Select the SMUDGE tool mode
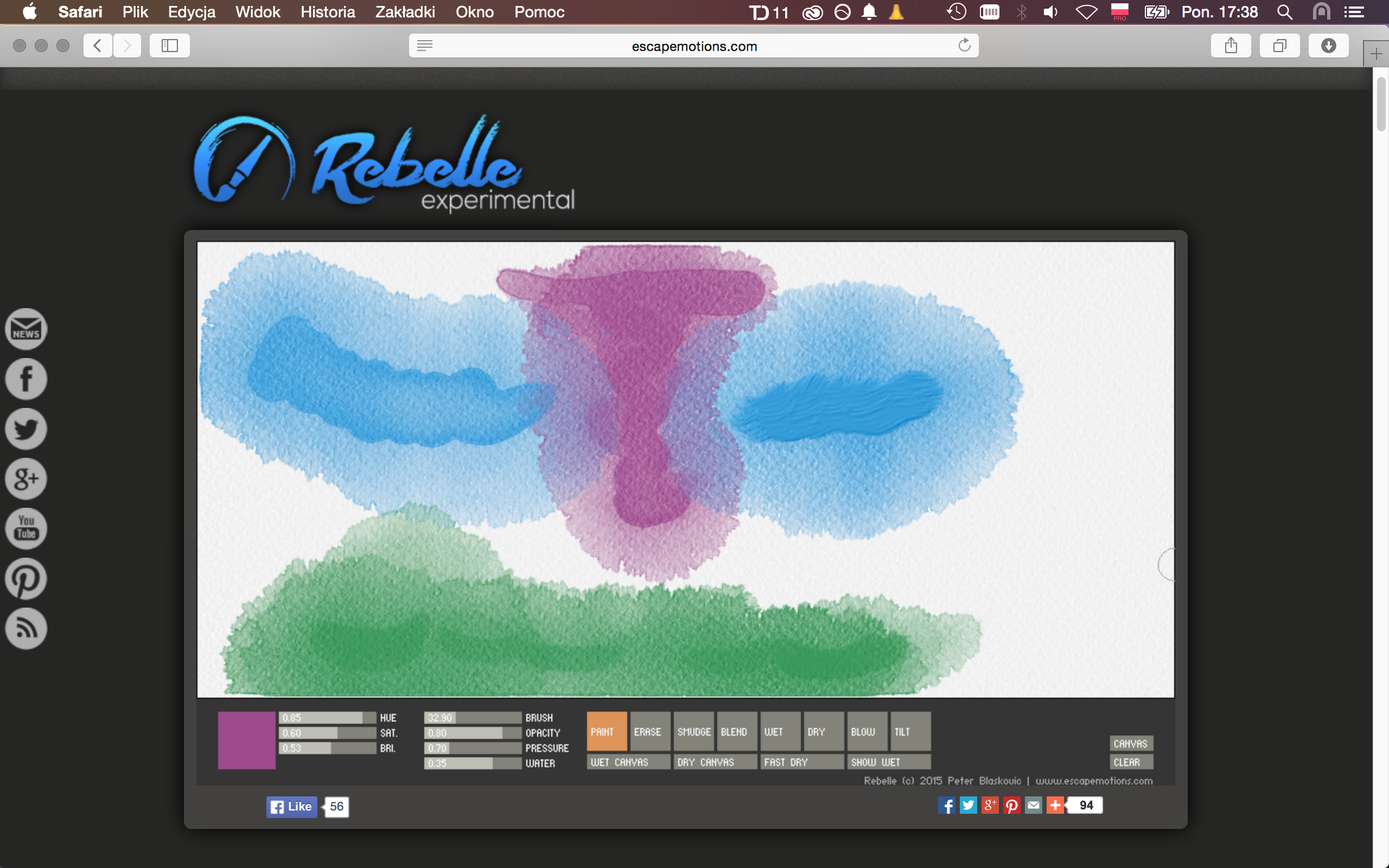 693,731
